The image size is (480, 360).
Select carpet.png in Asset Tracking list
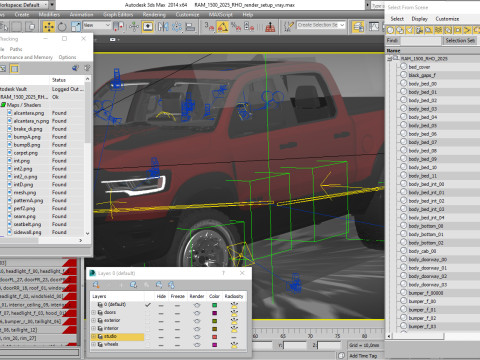click(26, 153)
